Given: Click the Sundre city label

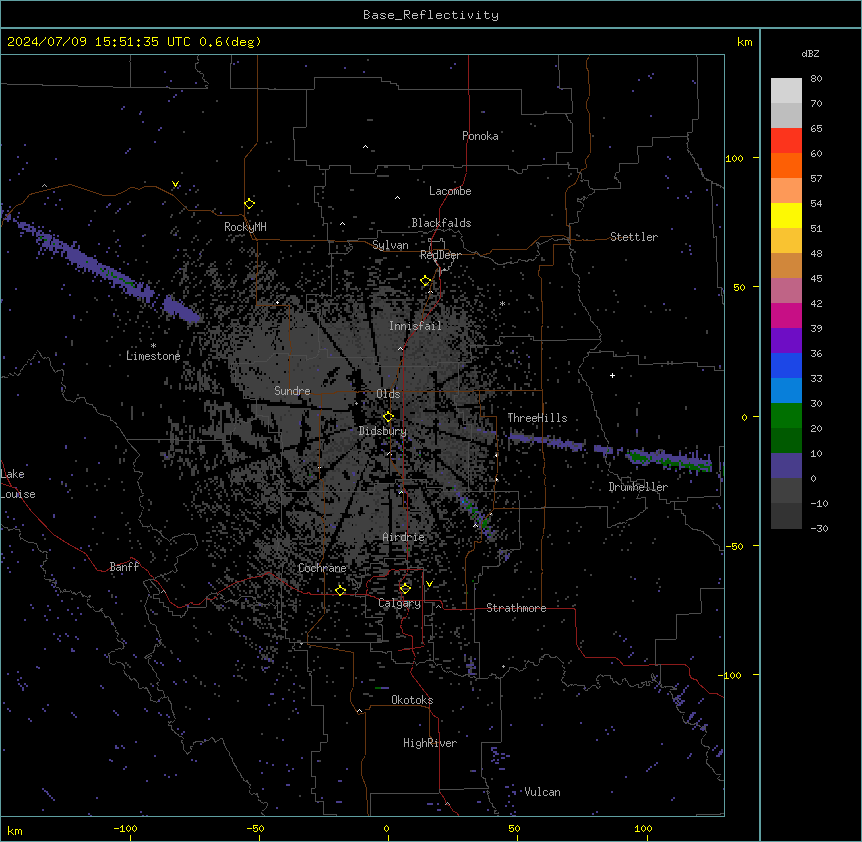Looking at the screenshot, I should [292, 391].
